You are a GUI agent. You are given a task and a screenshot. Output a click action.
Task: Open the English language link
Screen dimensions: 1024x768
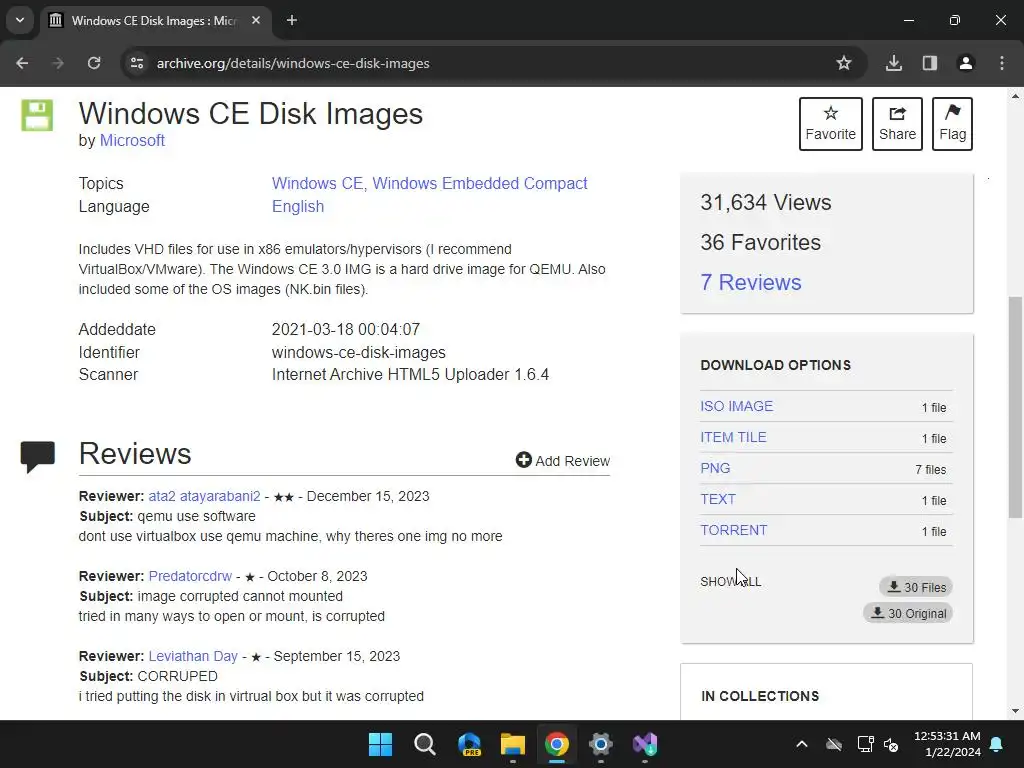298,206
